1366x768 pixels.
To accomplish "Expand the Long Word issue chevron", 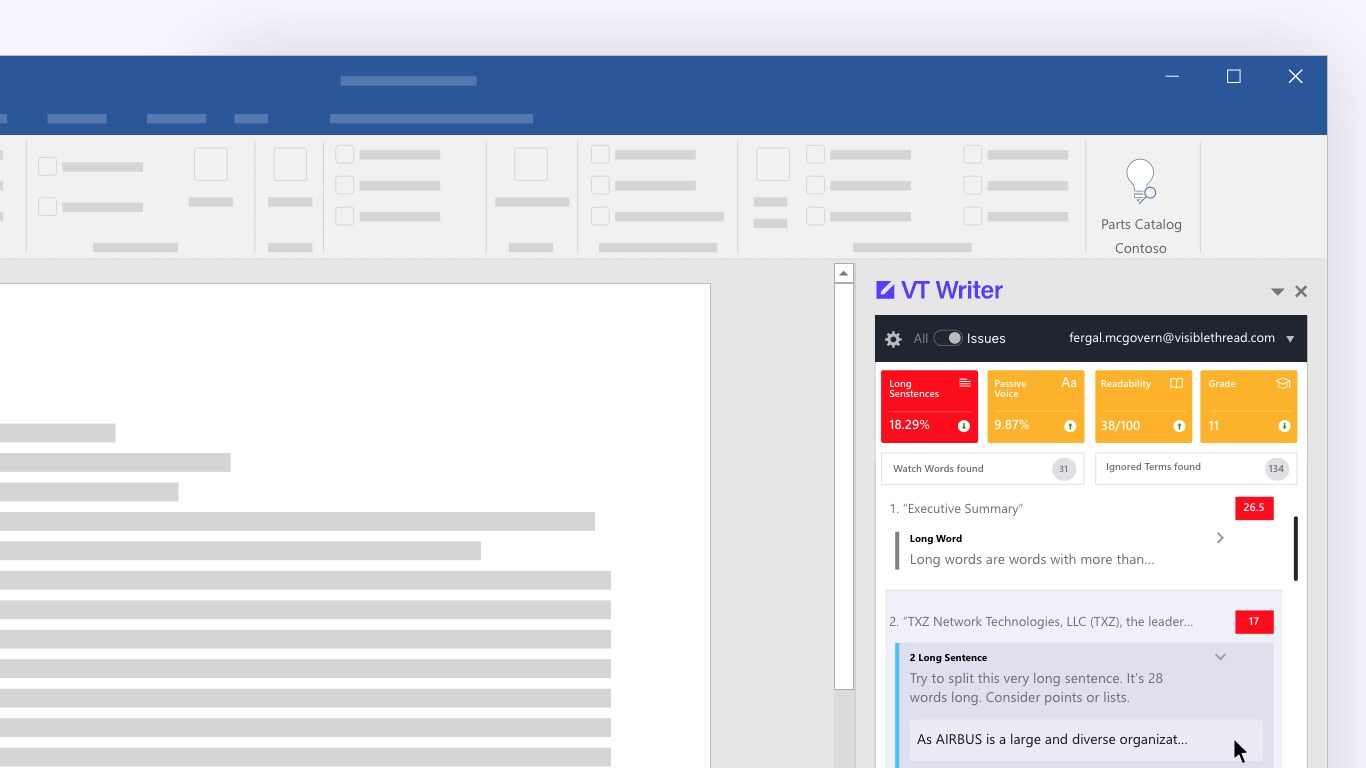I will (x=1220, y=538).
